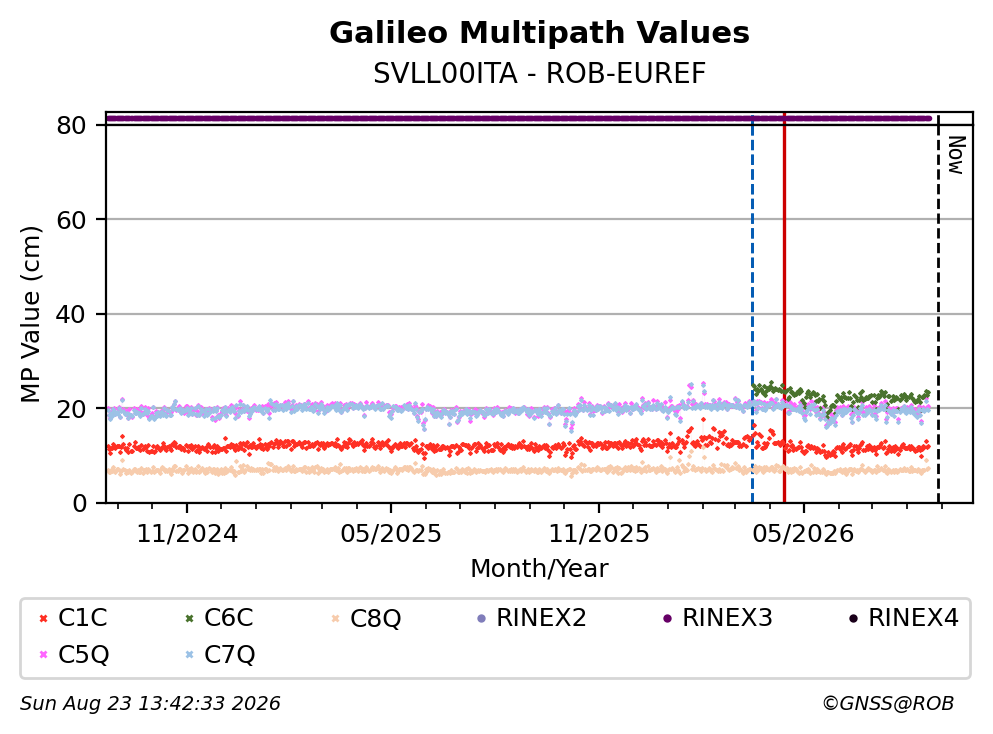Select the C1C legend label
Viewport: 993px width, 734px height.
(82, 617)
